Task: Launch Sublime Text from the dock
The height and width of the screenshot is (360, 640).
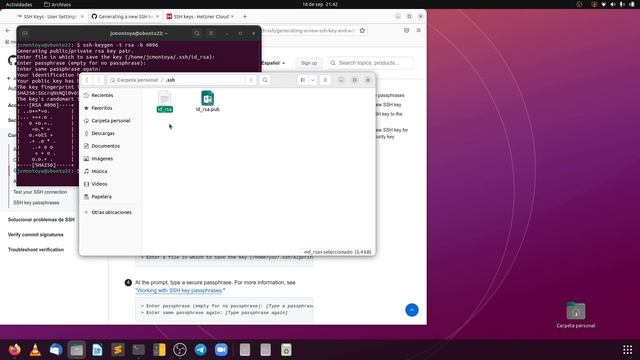Action: (118, 350)
